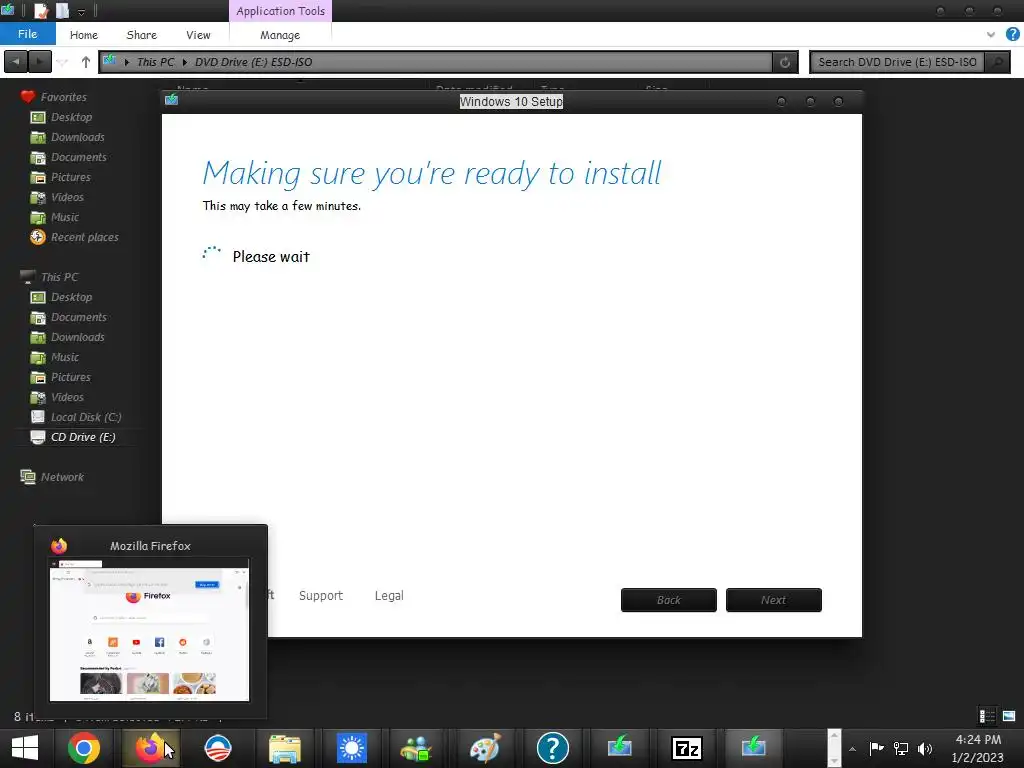Open the Support link in Setup
This screenshot has width=1024, height=768.
pos(321,596)
